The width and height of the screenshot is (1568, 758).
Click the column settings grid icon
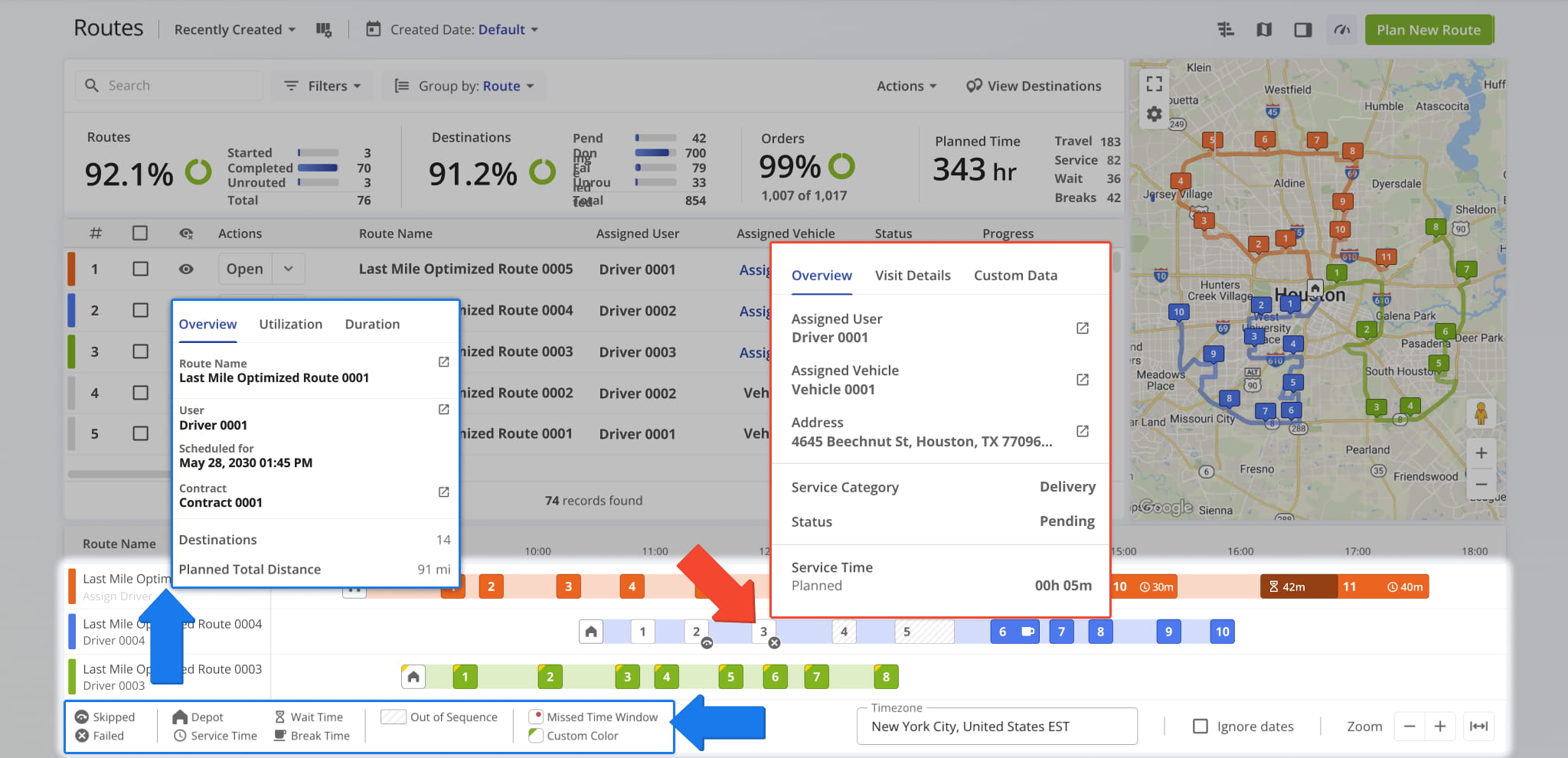[323, 30]
